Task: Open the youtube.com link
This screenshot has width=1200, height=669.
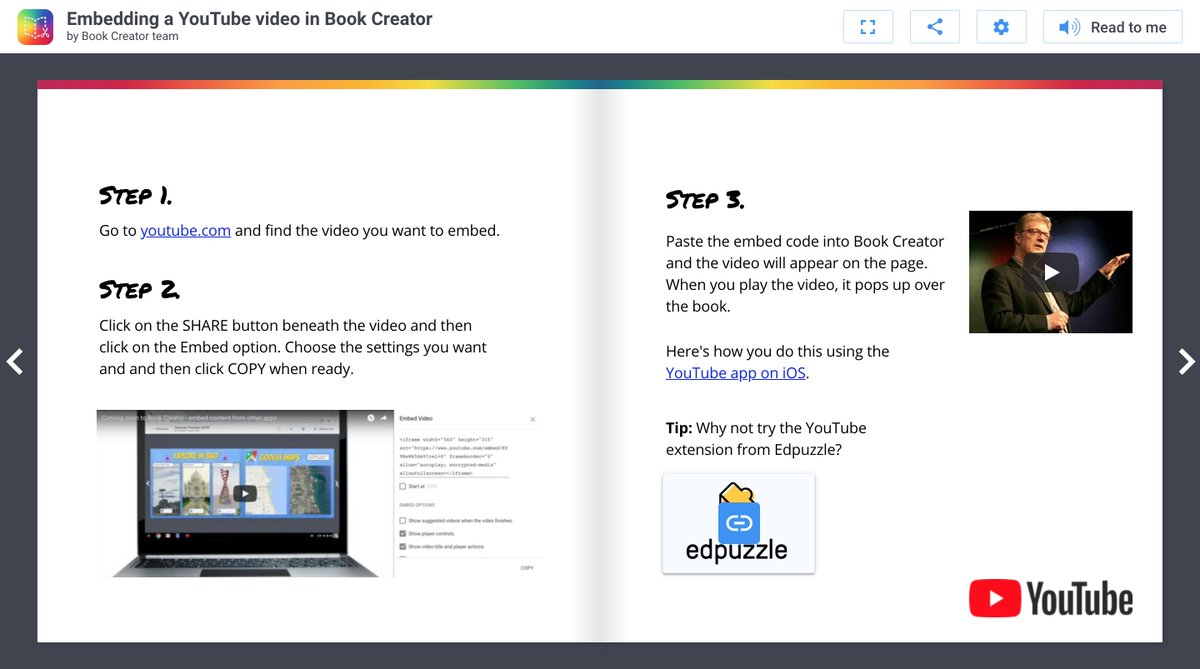Action: pyautogui.click(x=185, y=230)
